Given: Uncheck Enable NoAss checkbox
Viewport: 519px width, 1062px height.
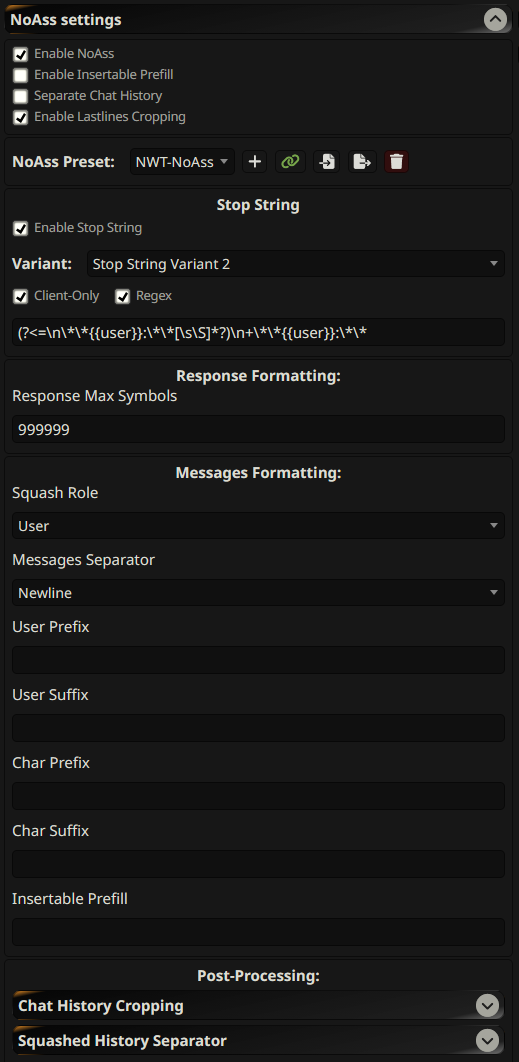Looking at the screenshot, I should point(21,54).
